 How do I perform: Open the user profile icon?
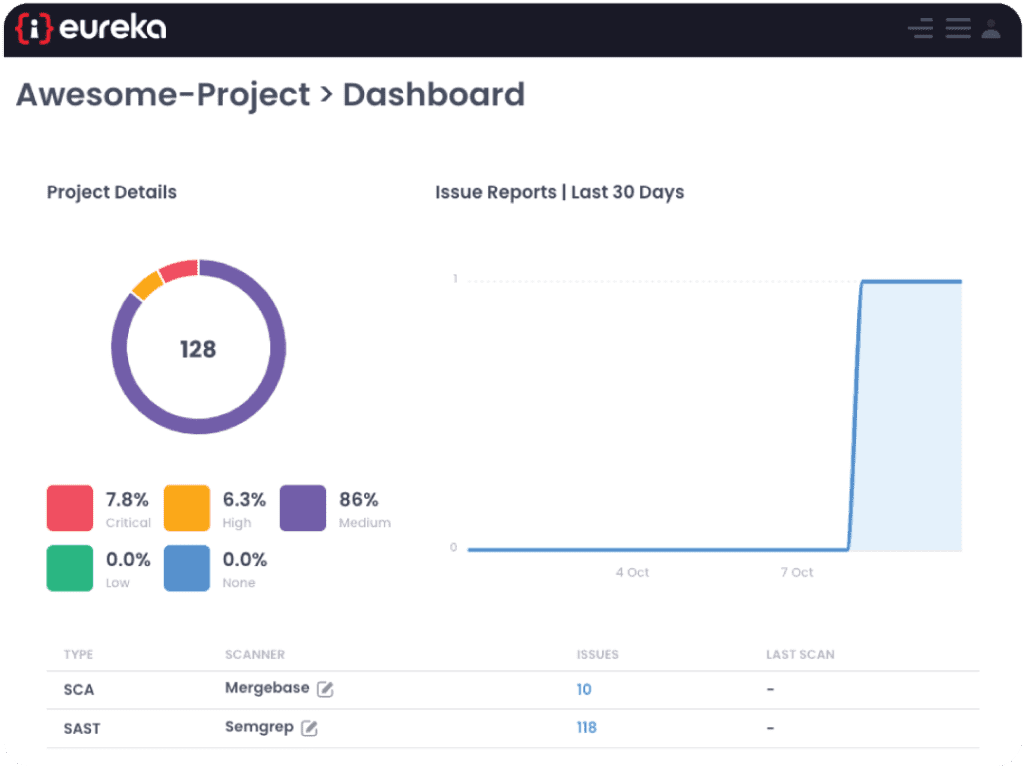[991, 28]
